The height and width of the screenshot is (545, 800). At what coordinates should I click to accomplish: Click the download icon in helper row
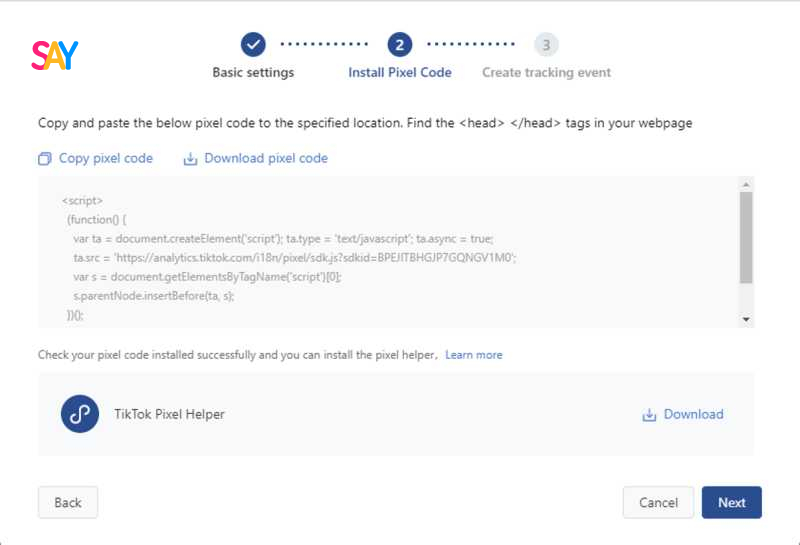[649, 415]
